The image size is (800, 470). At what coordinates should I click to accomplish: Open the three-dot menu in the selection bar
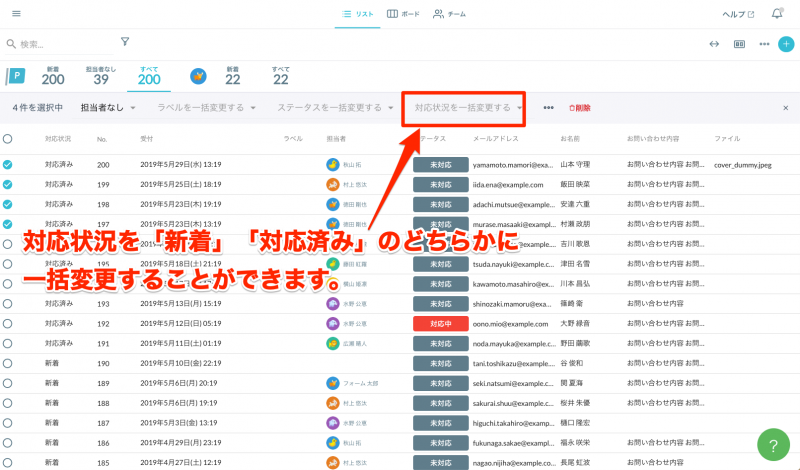(x=548, y=108)
